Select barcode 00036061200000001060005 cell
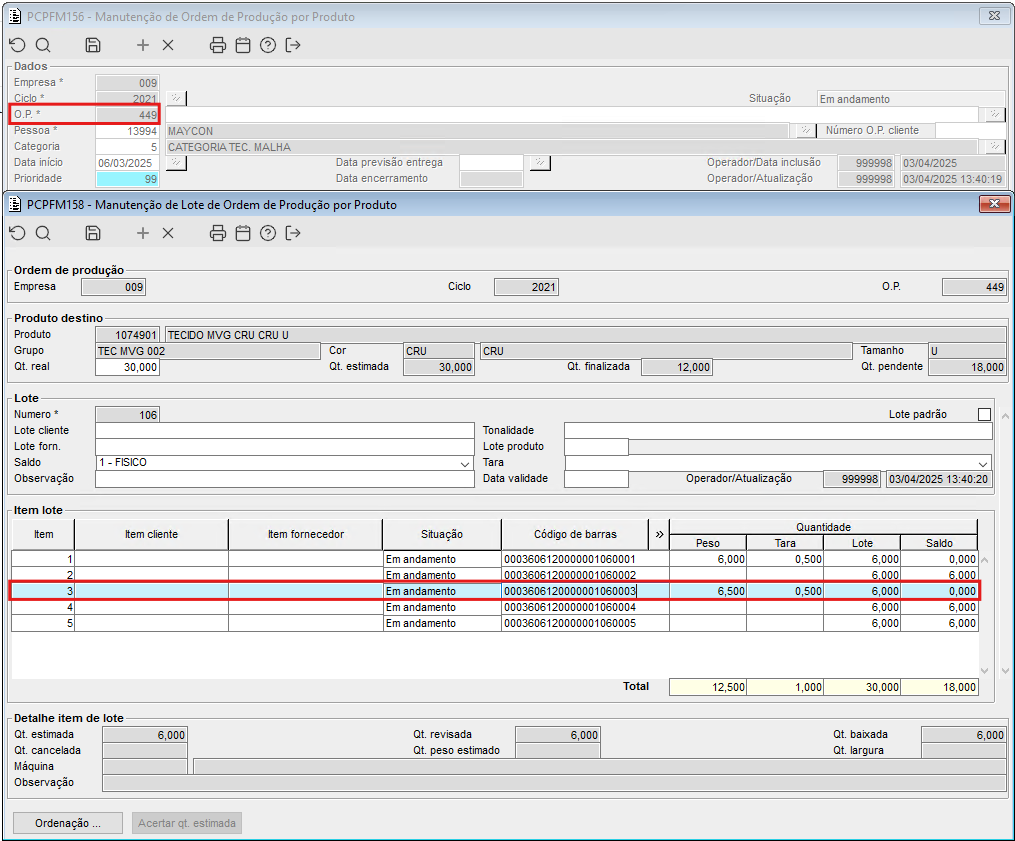 [585, 623]
